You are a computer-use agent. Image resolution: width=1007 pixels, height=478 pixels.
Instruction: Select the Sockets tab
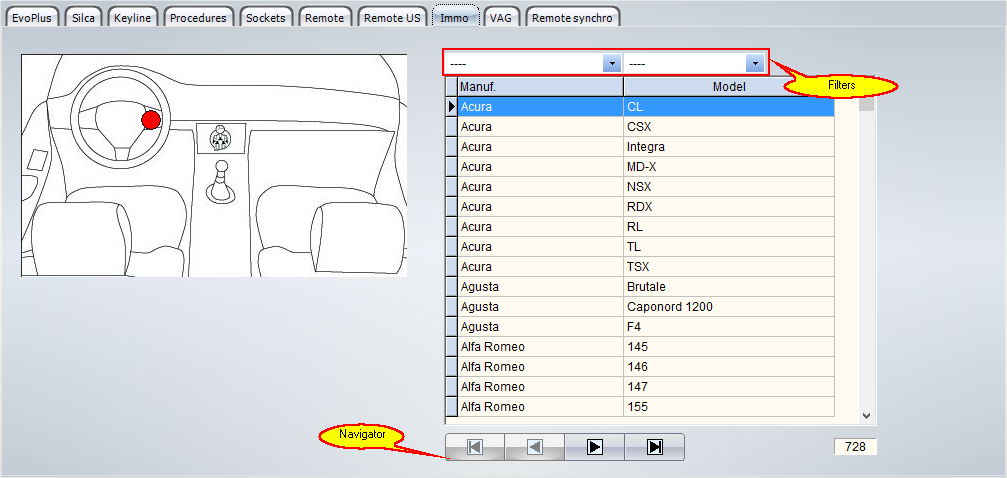click(x=266, y=17)
